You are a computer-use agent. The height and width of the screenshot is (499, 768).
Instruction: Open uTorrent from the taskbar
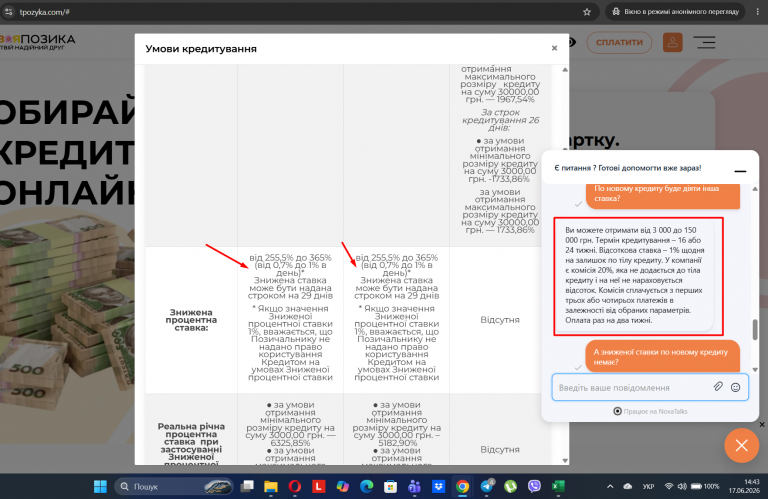pyautogui.click(x=510, y=486)
